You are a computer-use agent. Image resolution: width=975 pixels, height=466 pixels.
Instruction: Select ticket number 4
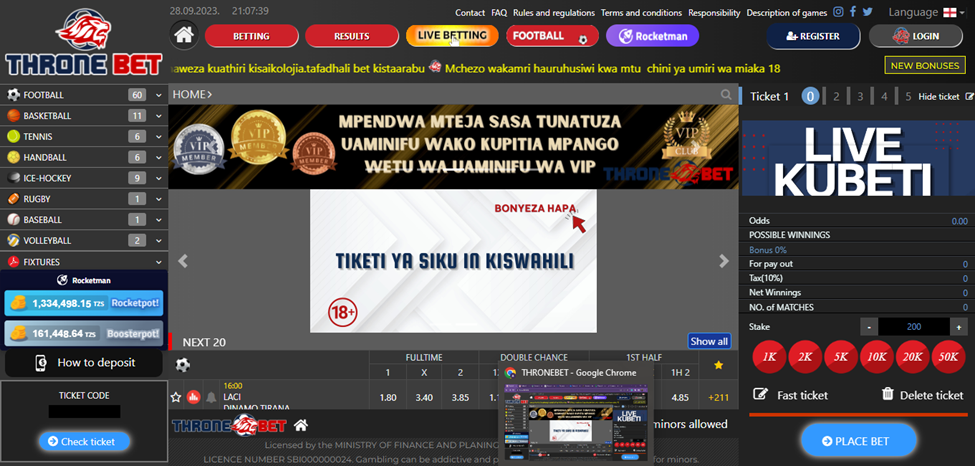(884, 96)
